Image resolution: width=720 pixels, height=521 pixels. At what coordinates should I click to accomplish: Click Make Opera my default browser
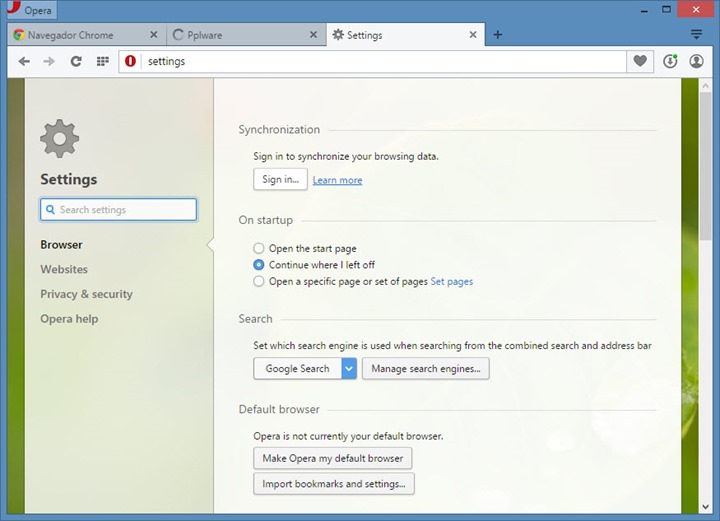(332, 458)
